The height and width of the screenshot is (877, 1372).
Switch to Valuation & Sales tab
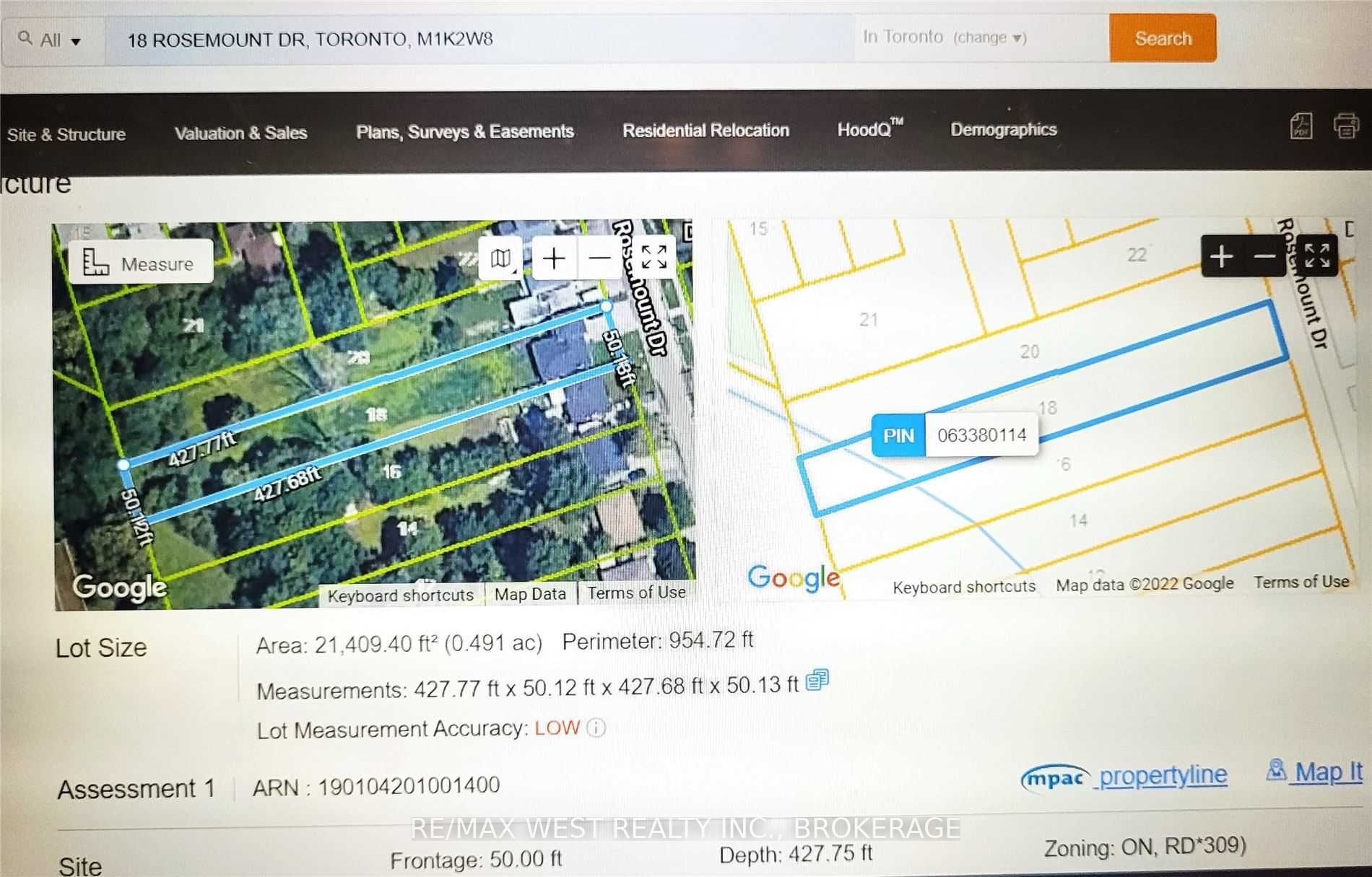point(240,133)
